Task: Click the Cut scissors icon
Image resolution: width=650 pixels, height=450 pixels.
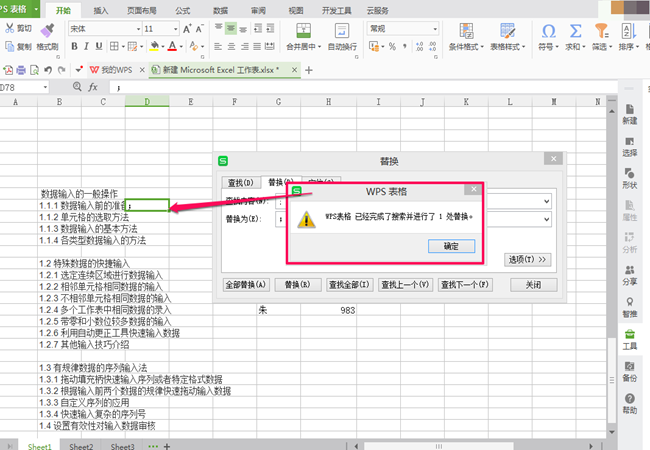Action: 10,28
